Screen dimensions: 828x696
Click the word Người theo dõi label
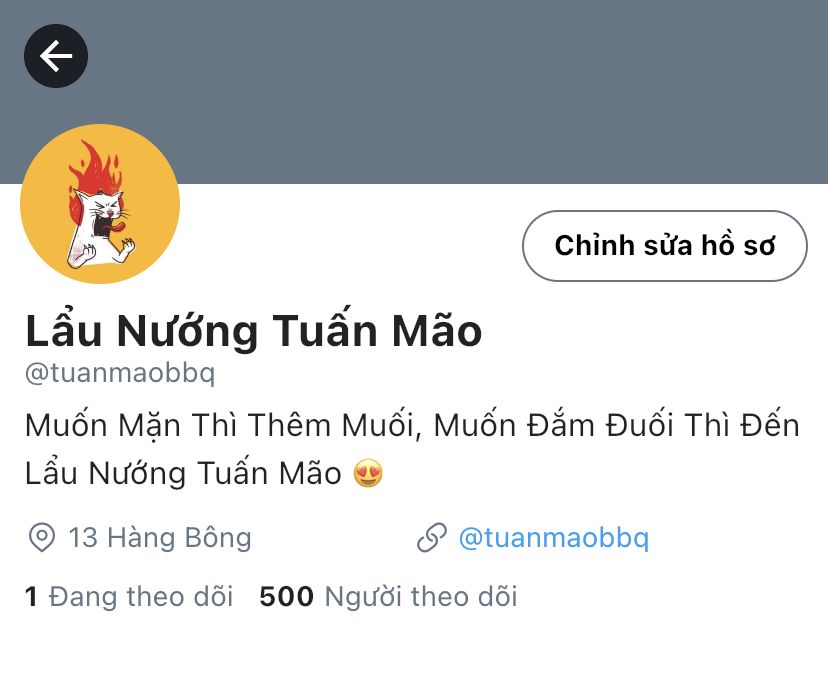point(421,597)
